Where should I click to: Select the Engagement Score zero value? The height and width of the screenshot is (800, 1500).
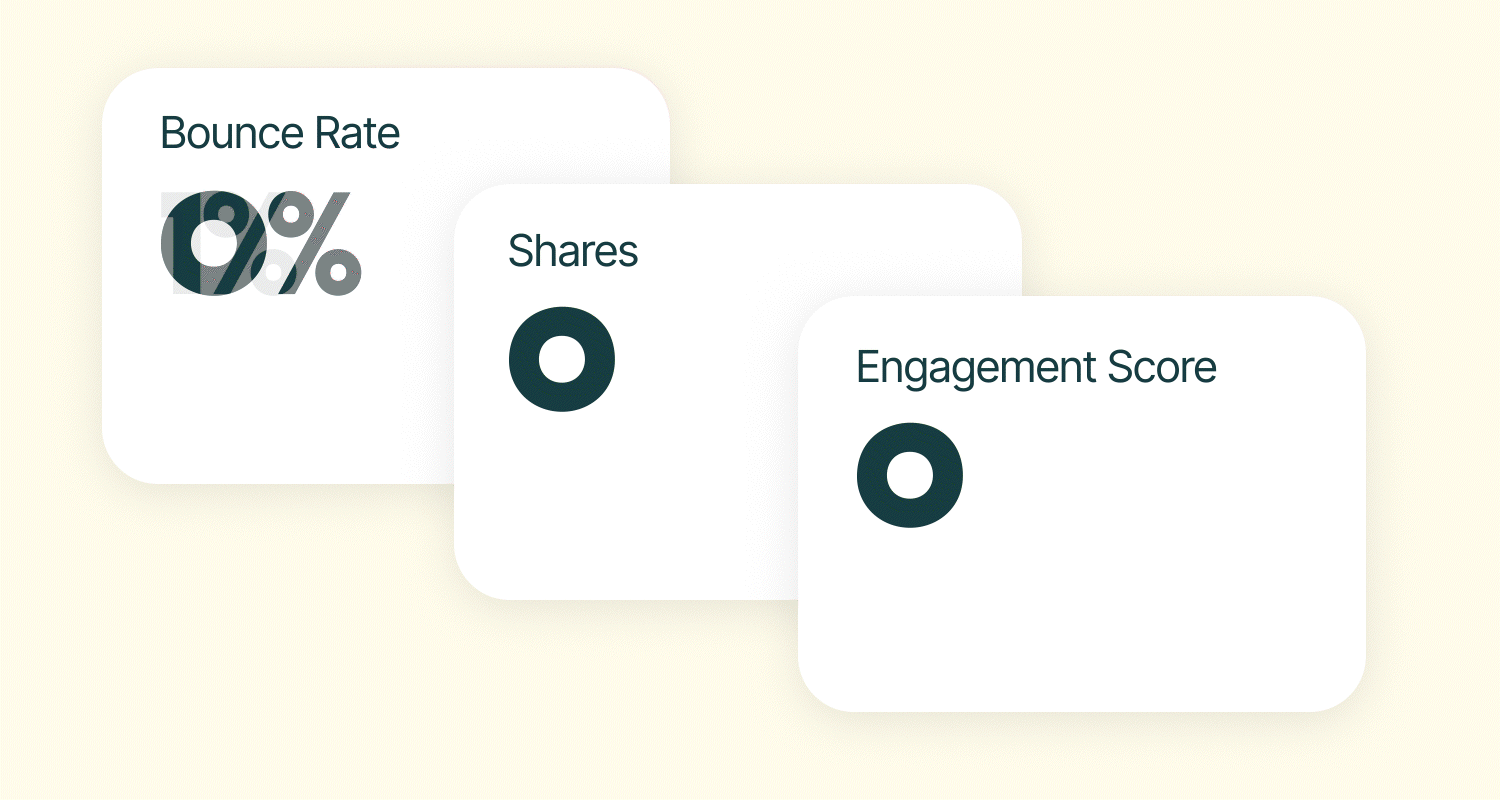pyautogui.click(x=910, y=475)
